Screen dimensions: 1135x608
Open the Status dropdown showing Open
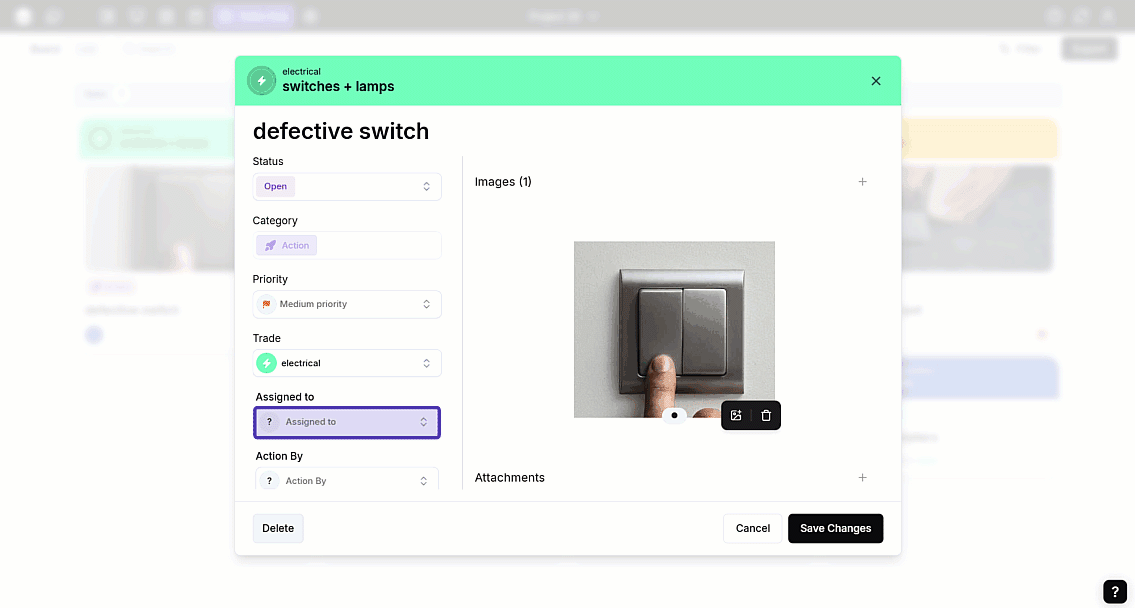tap(347, 187)
